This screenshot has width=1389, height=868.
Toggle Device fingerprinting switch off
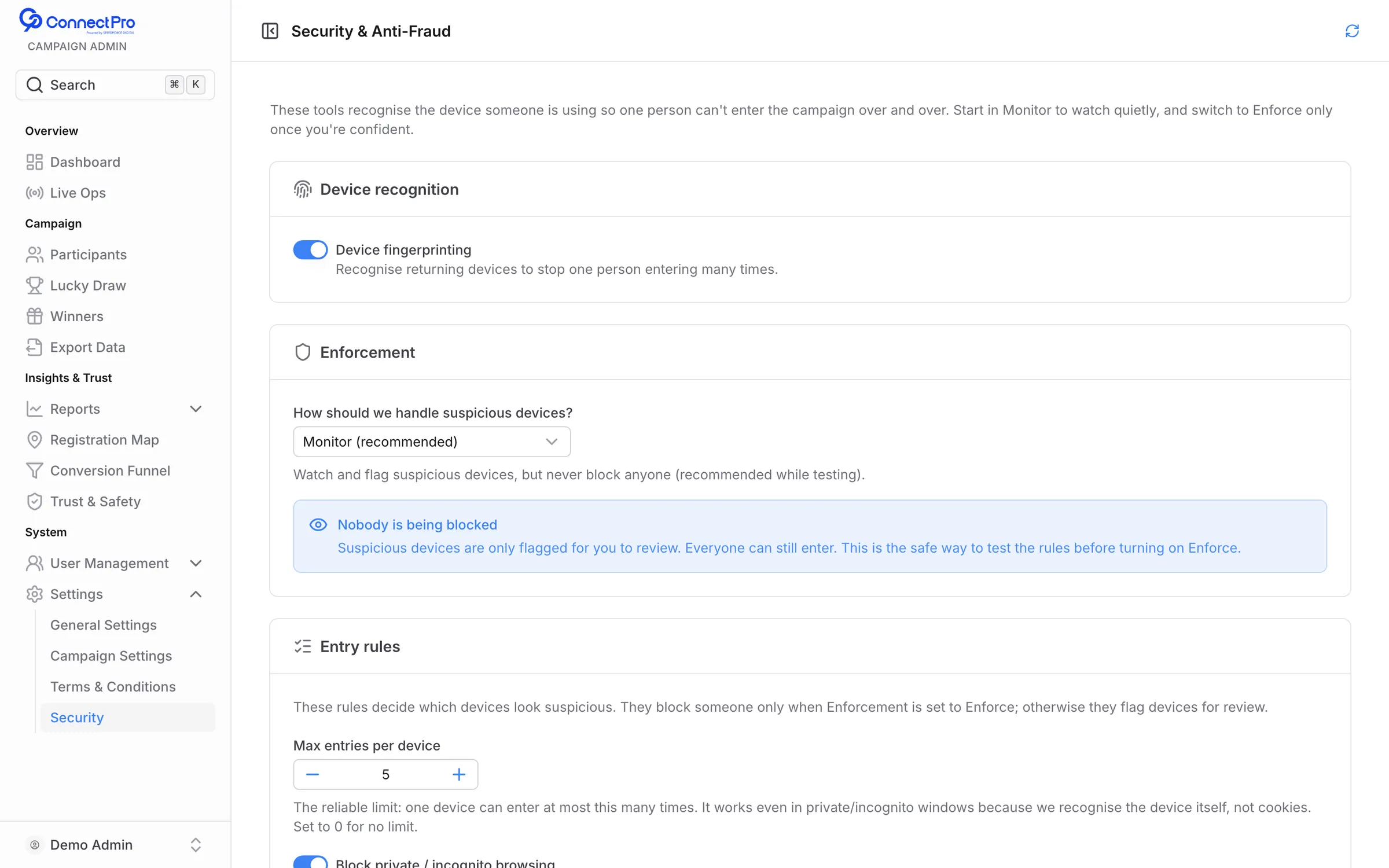(310, 250)
